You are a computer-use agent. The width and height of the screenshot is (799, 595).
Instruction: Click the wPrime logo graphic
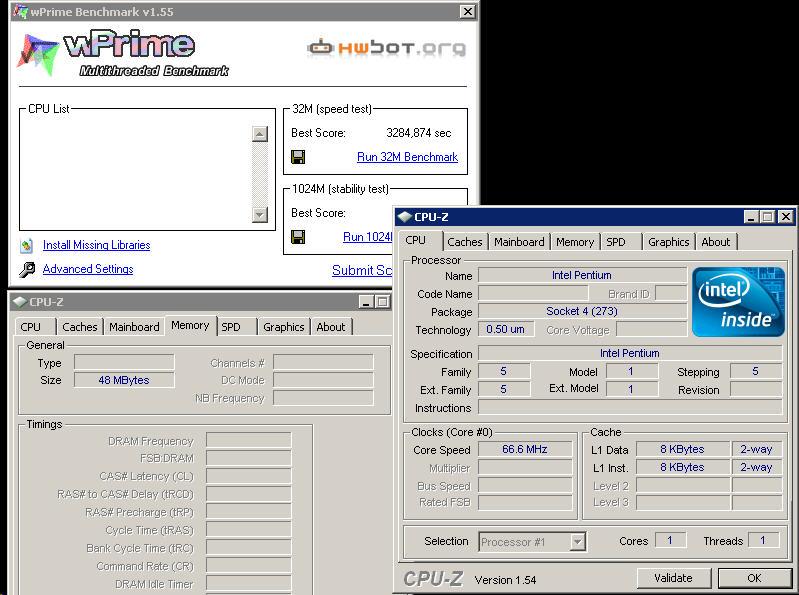click(x=122, y=53)
